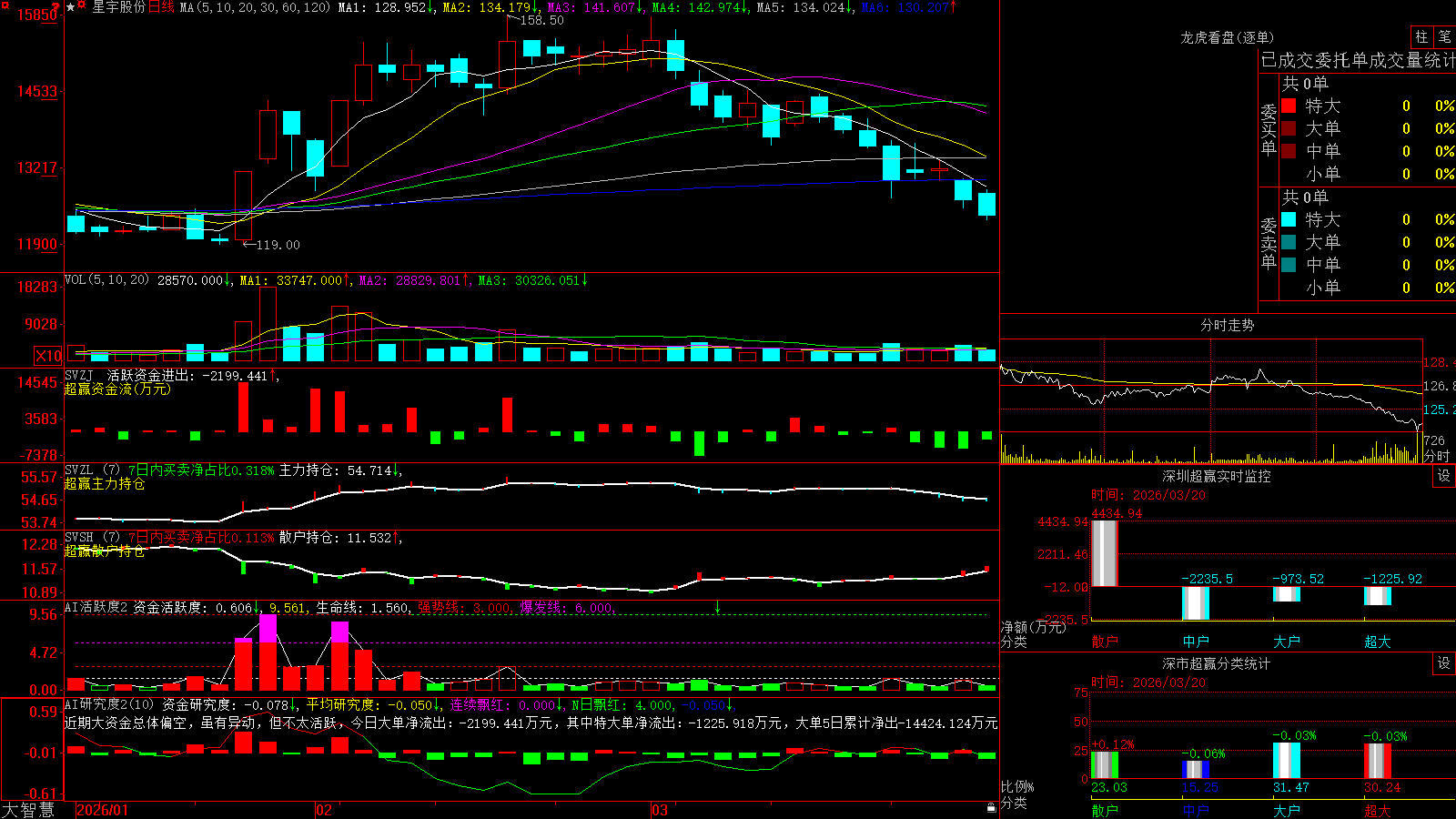Click the 大智慧 logo label at bottom-left
This screenshot has height=819, width=1456.
pos(28,810)
